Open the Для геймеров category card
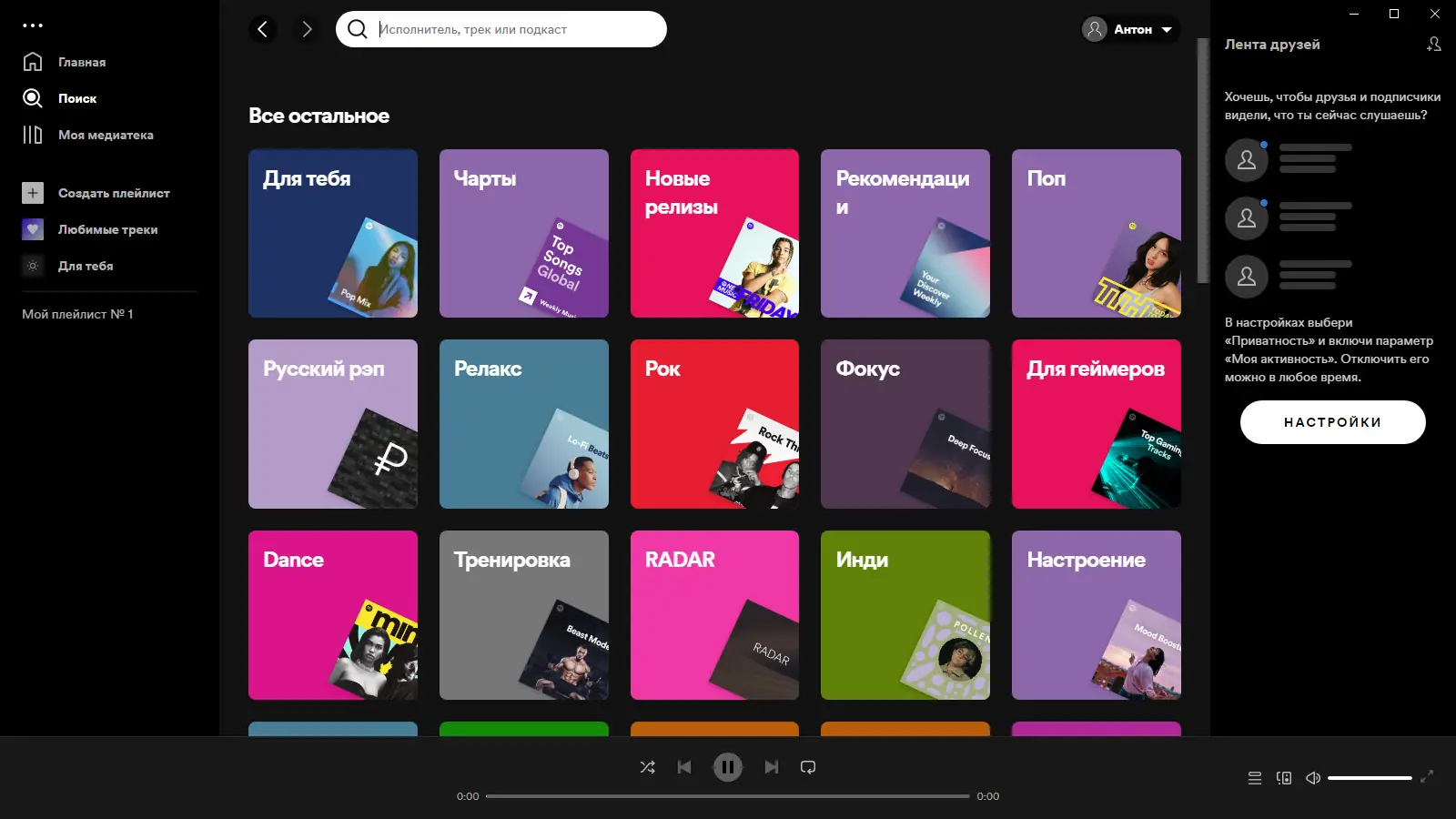Image resolution: width=1456 pixels, height=819 pixels. pos(1097,424)
